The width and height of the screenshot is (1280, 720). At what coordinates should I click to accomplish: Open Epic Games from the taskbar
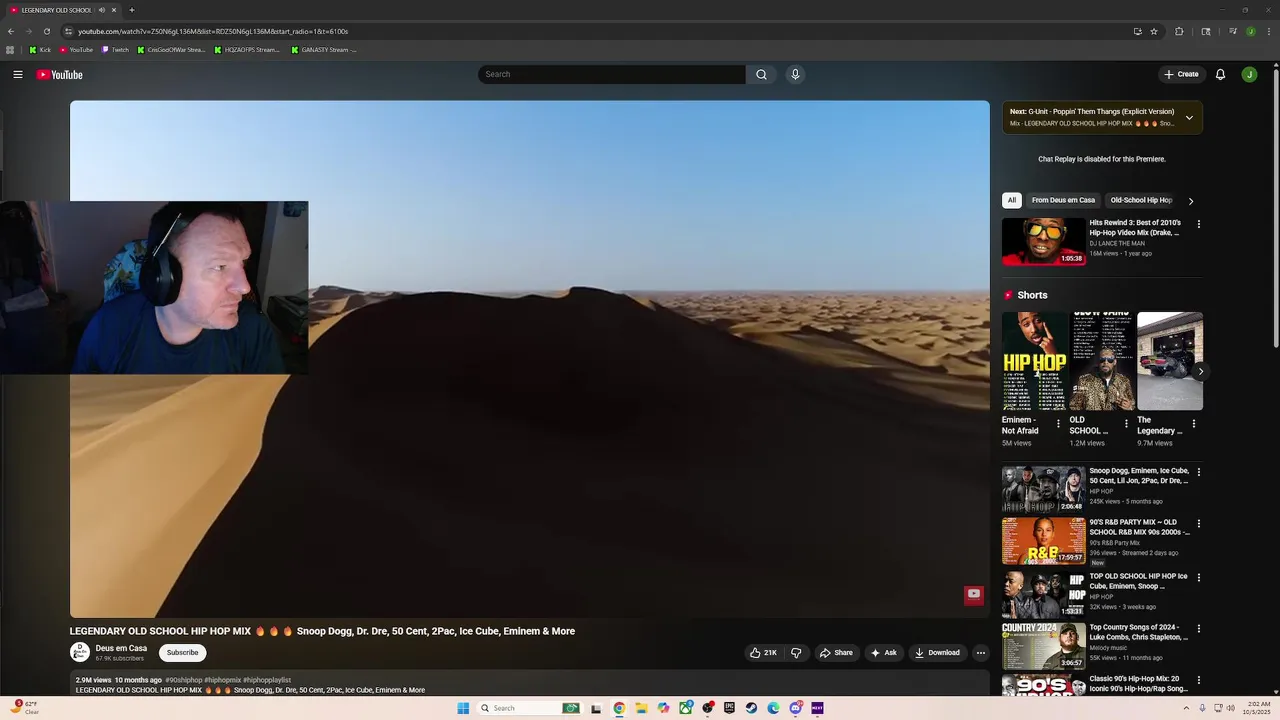729,708
